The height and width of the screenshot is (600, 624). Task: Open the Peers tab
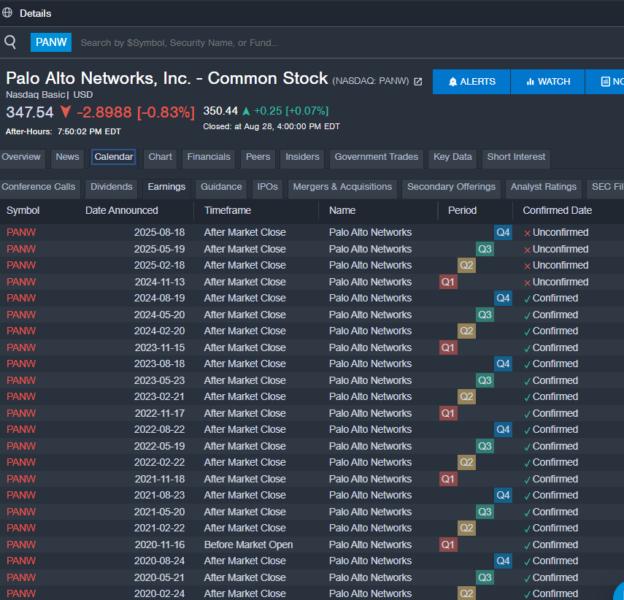(258, 157)
